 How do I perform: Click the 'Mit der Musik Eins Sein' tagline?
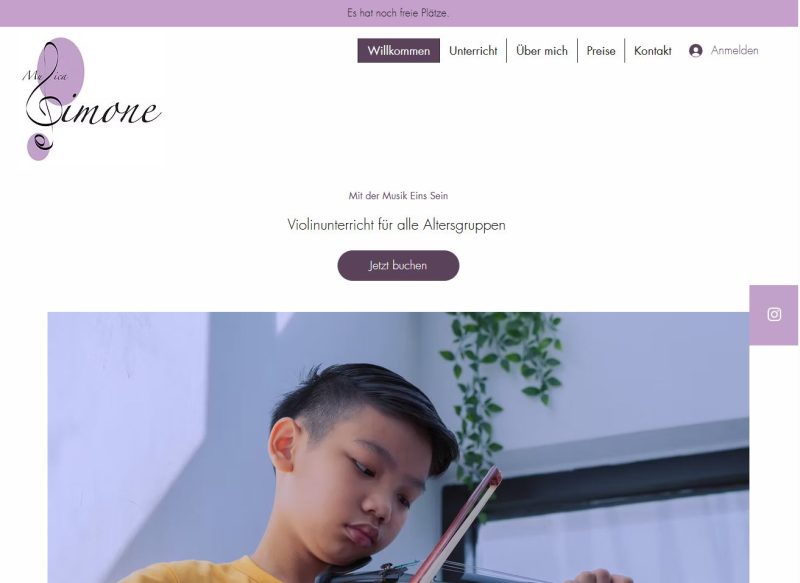(398, 195)
